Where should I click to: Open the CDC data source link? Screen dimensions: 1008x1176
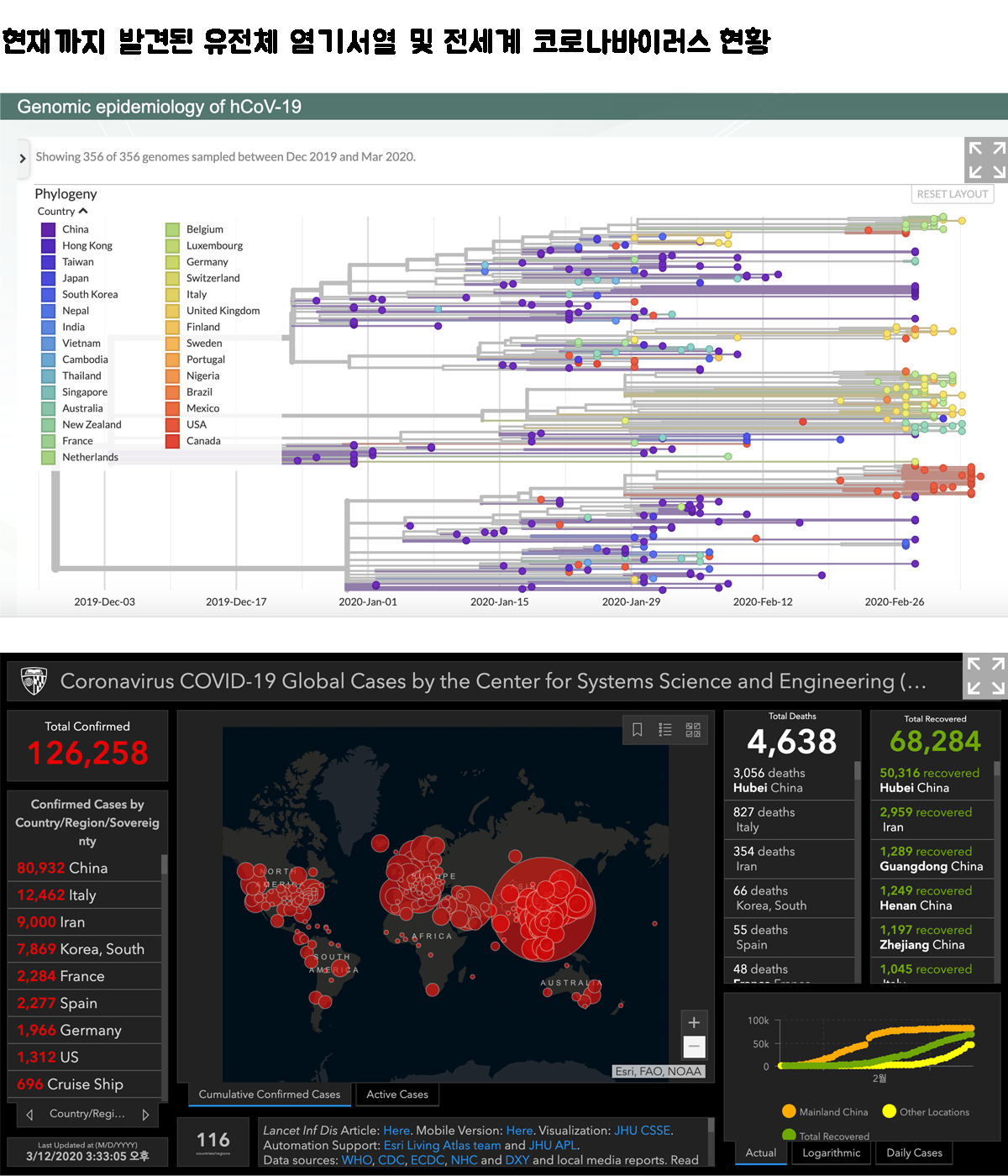point(391,1160)
